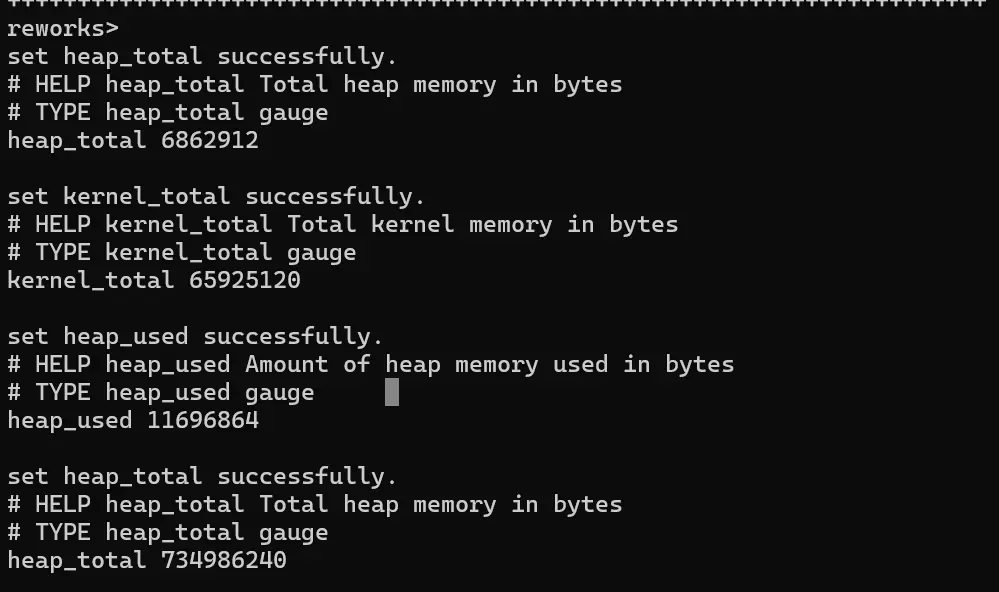Click the block cursor after heap_used gauge
Viewport: 999px width, 592px height.
[x=392, y=392]
